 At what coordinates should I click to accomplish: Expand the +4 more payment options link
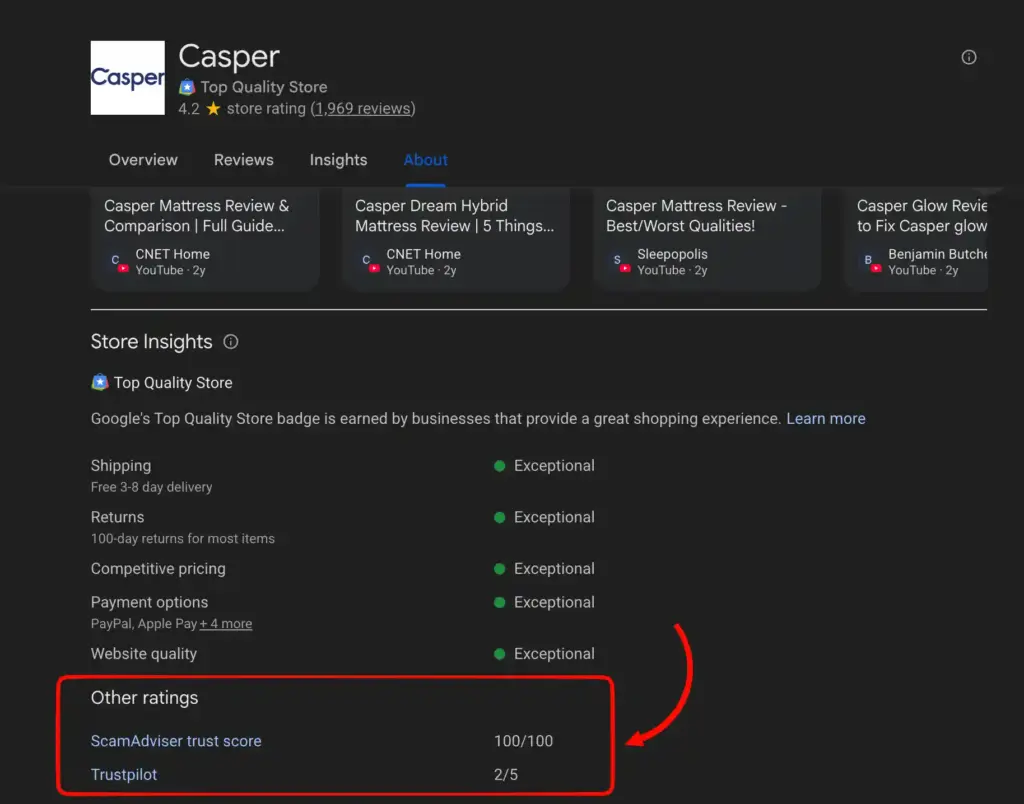pyautogui.click(x=226, y=624)
